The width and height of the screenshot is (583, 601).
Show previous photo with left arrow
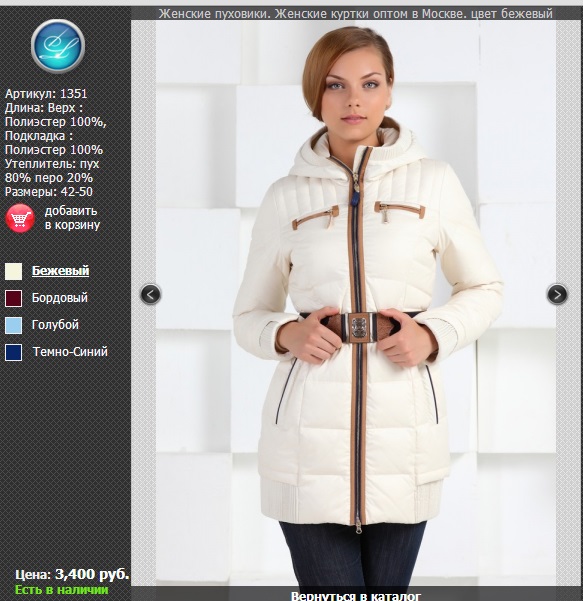coord(151,294)
